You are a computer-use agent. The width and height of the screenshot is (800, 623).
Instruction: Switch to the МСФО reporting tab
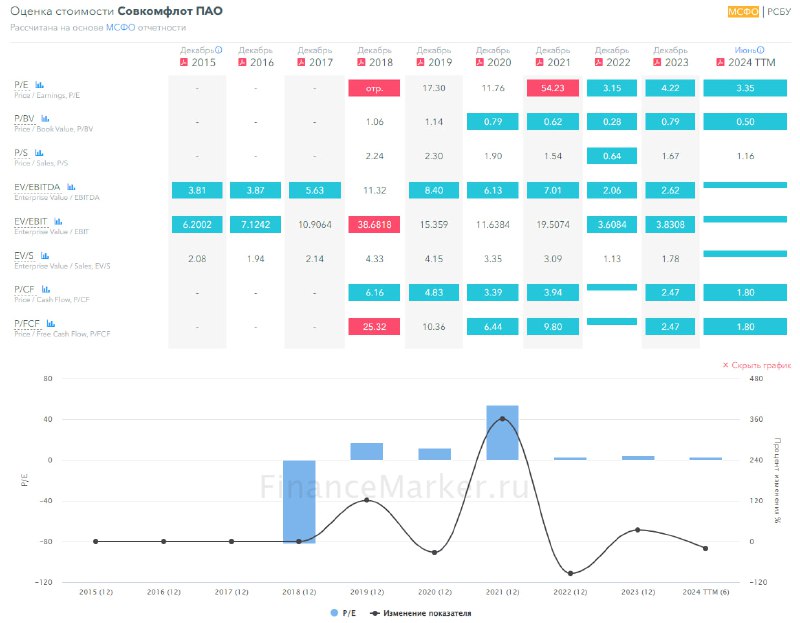[743, 11]
